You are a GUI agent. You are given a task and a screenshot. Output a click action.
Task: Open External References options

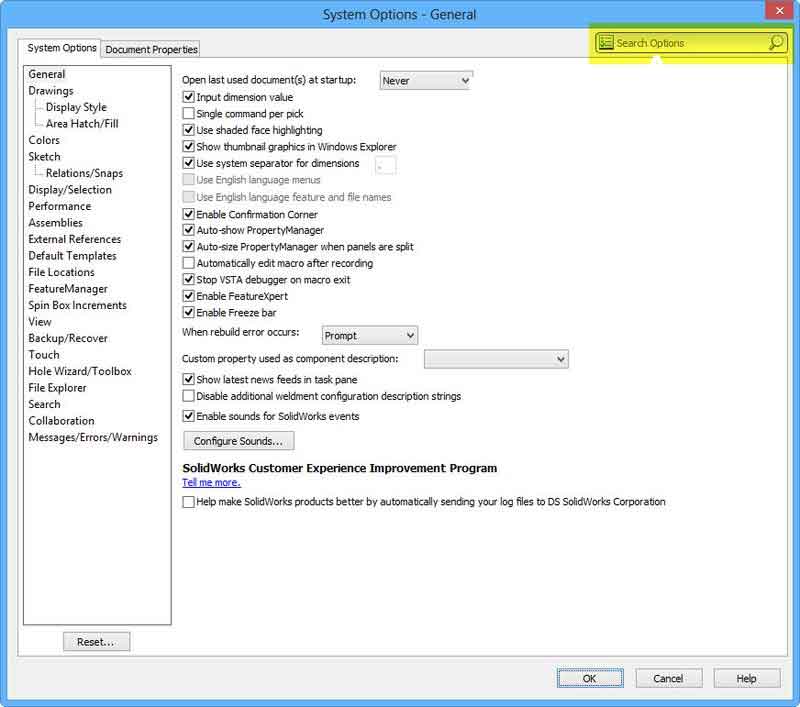(75, 239)
